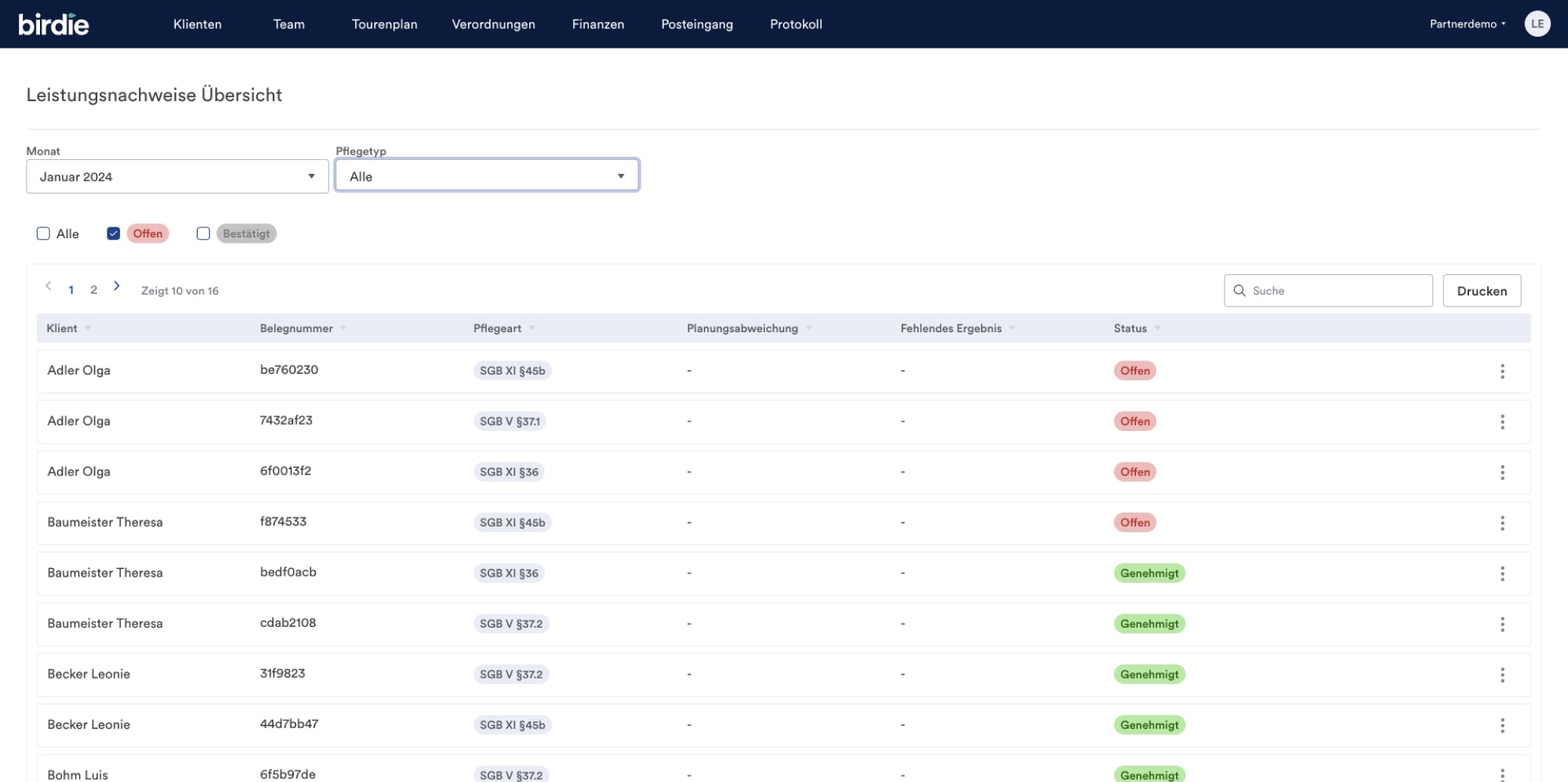The image size is (1568, 782).
Task: Sort by Klient column arrow
Action: point(88,328)
